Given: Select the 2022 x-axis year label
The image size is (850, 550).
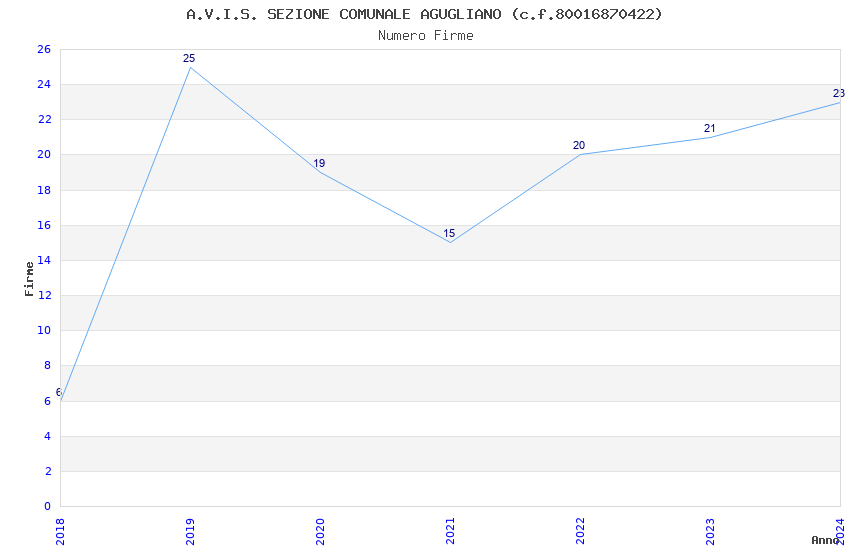Looking at the screenshot, I should click(x=580, y=532).
